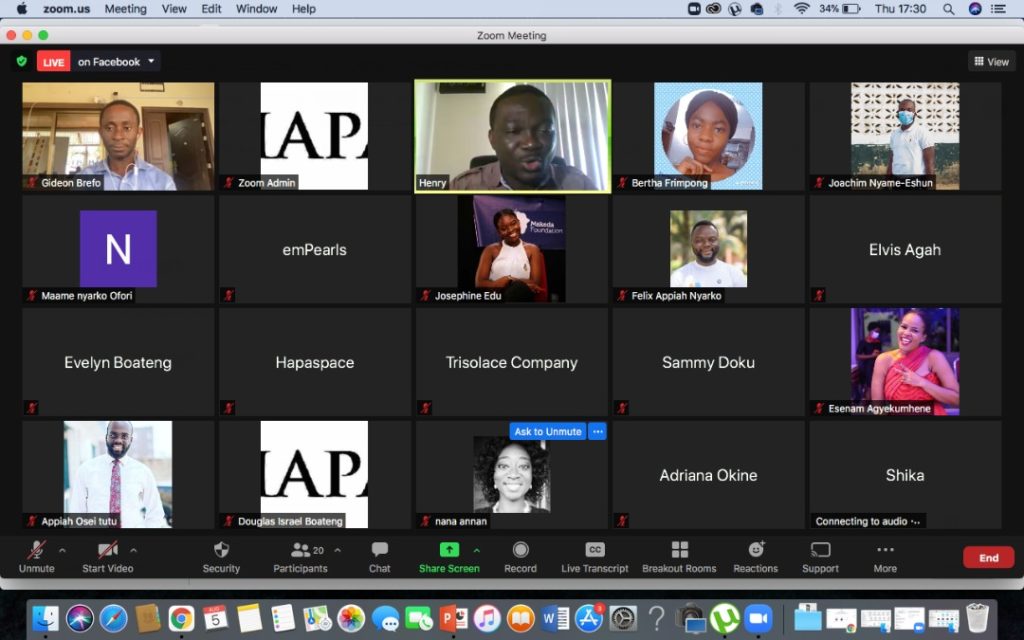Open System Preferences in the Dock

[623, 618]
